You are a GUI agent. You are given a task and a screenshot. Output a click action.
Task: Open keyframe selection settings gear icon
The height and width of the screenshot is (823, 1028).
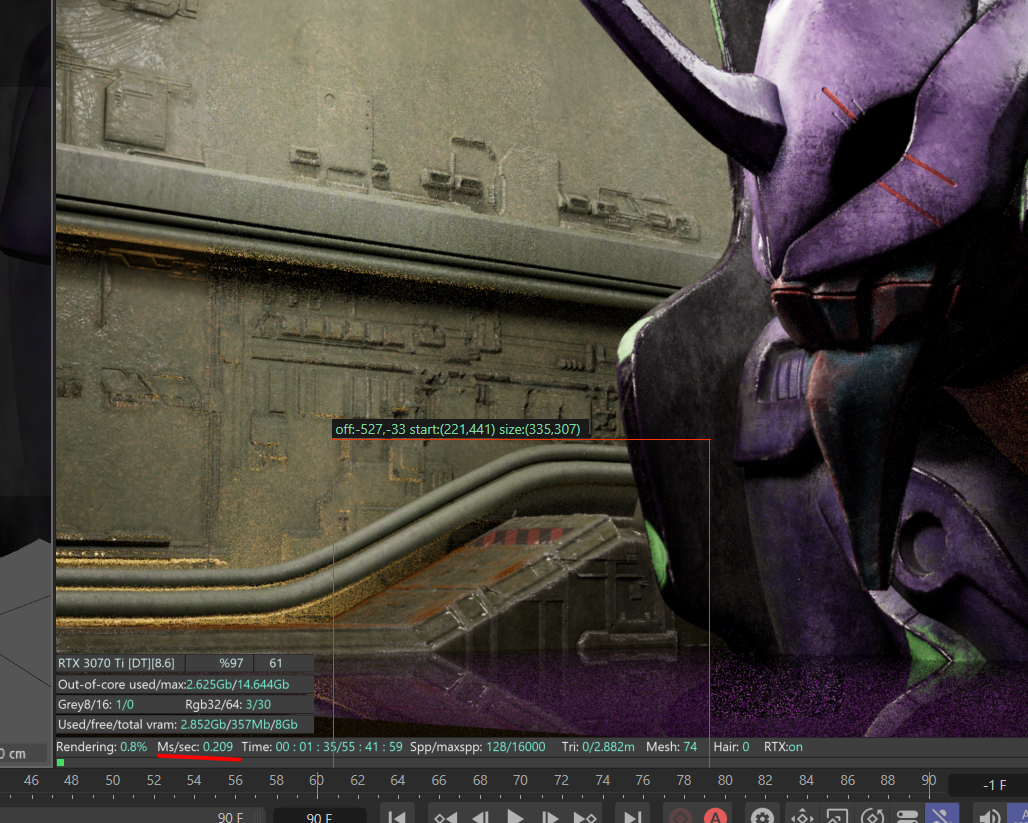(x=762, y=816)
